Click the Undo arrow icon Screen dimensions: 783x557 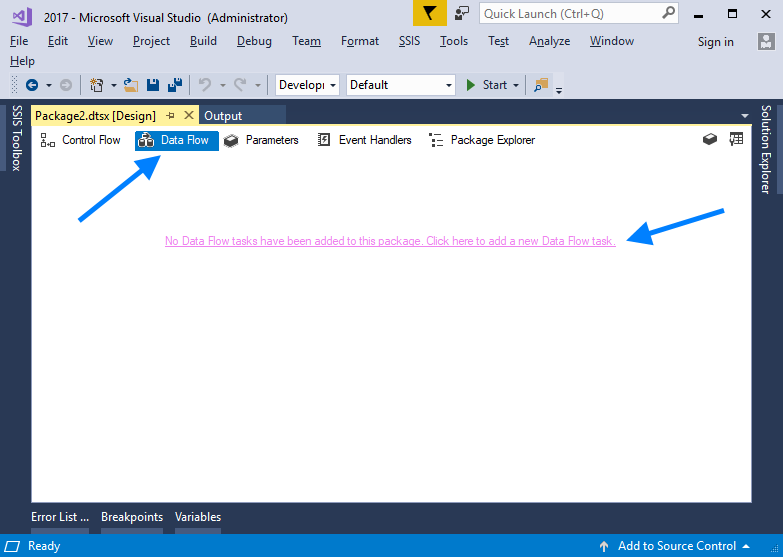click(205, 85)
